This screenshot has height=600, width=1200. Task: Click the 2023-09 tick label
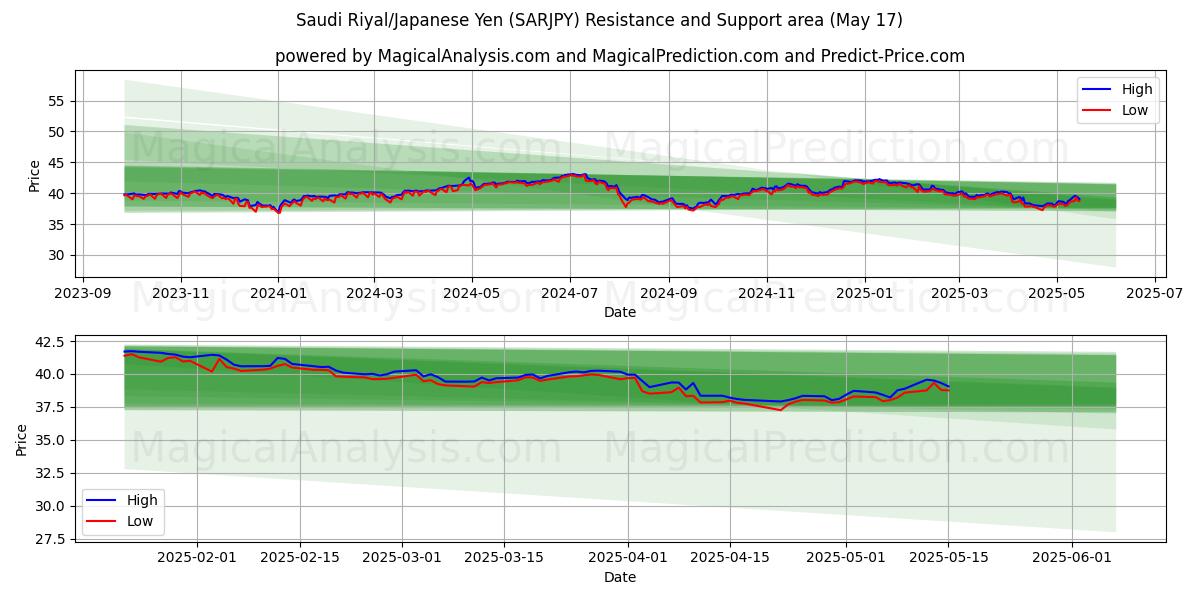point(83,293)
